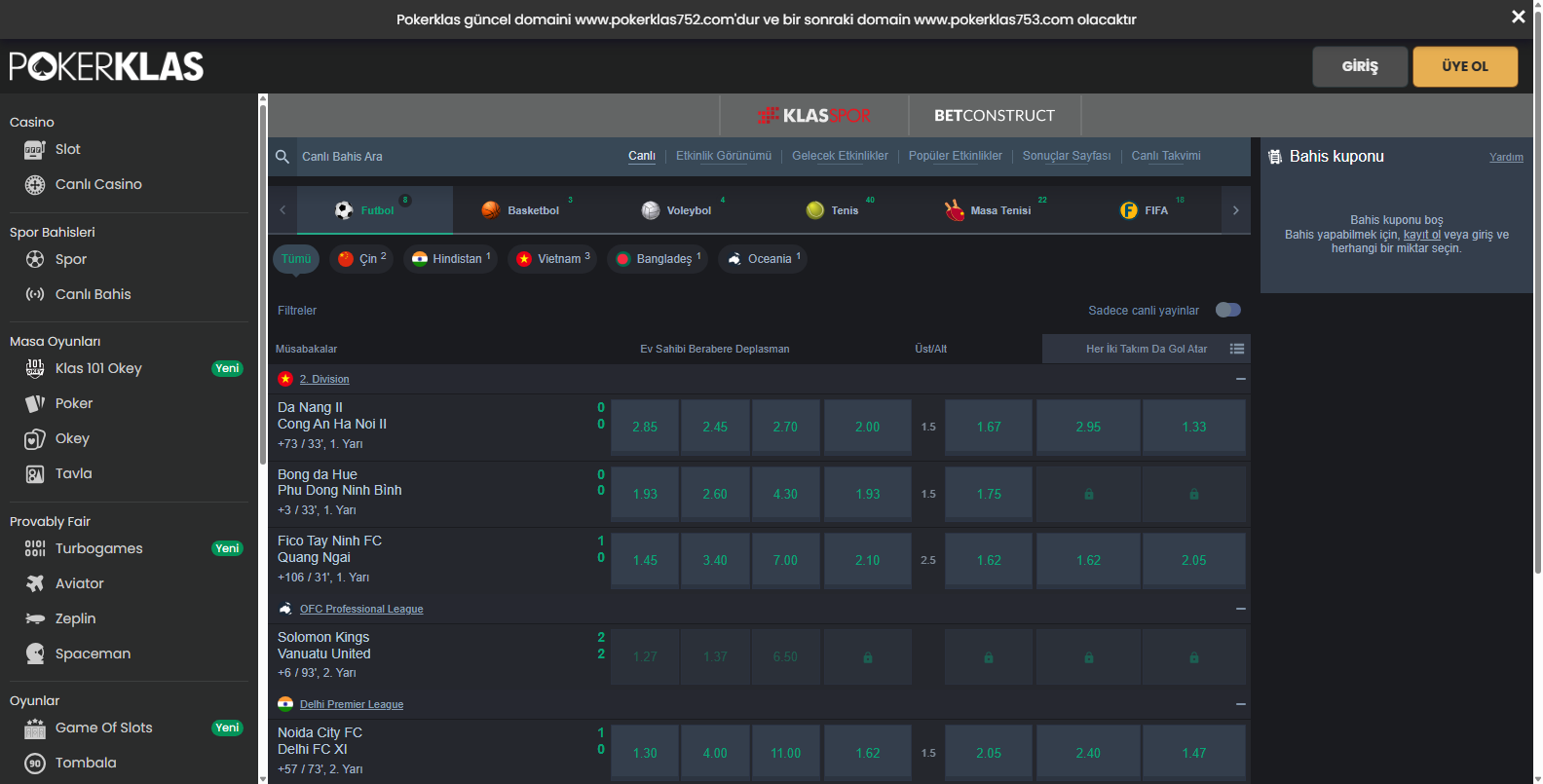Open Tombala 90 ball icon

point(35,764)
